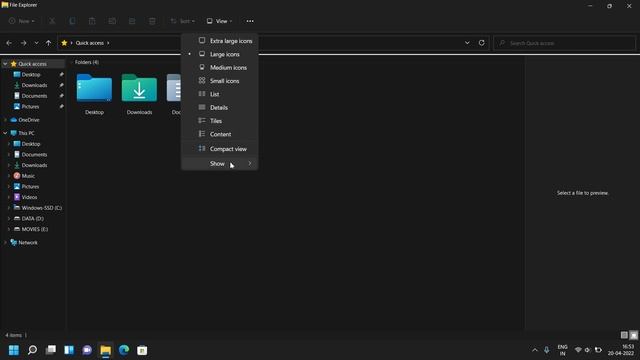Image resolution: width=640 pixels, height=360 pixels.
Task: Open the Show submenu
Action: click(220, 164)
